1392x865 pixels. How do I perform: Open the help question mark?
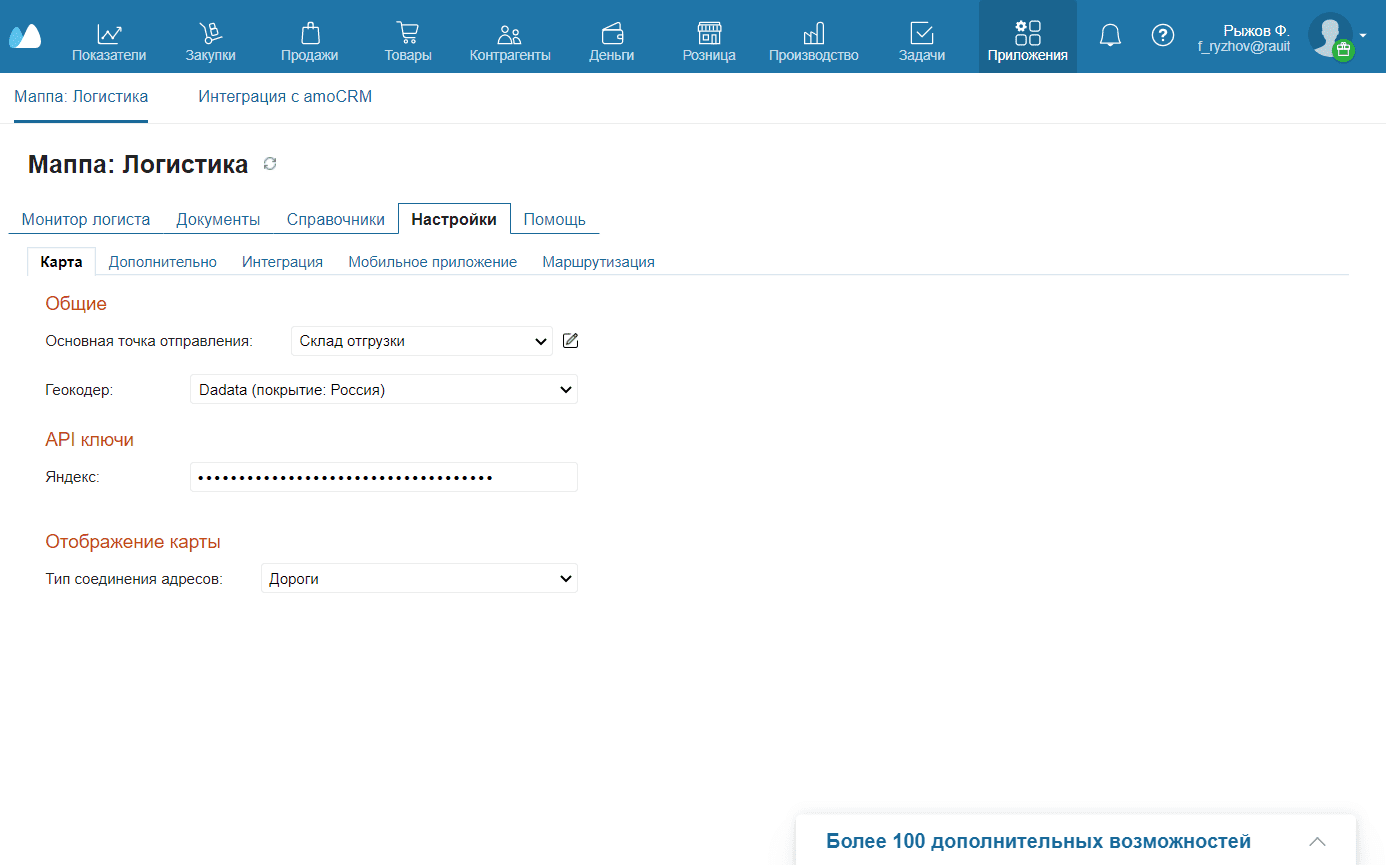coord(1162,35)
